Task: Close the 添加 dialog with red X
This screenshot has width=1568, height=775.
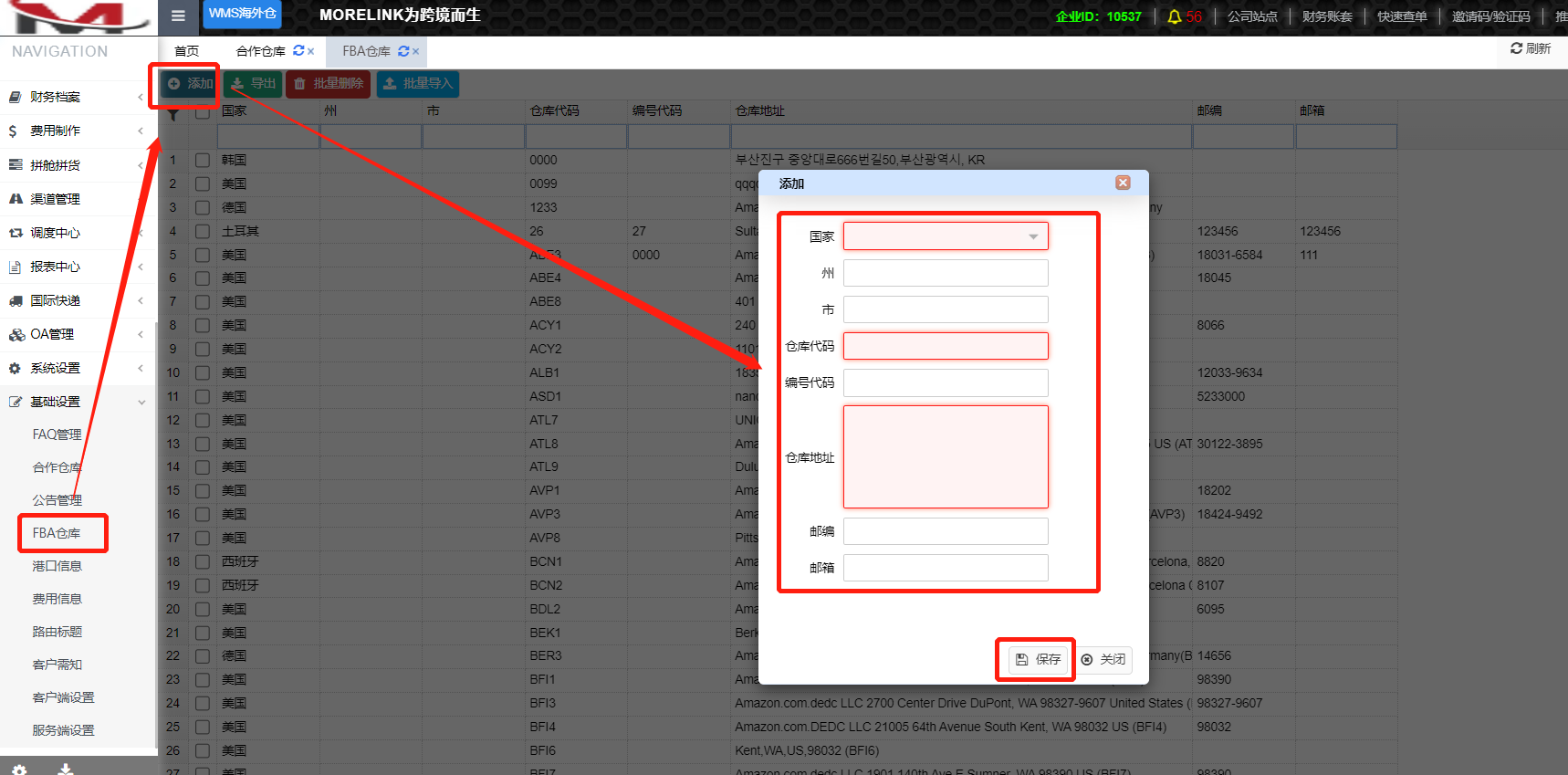Action: pyautogui.click(x=1123, y=183)
